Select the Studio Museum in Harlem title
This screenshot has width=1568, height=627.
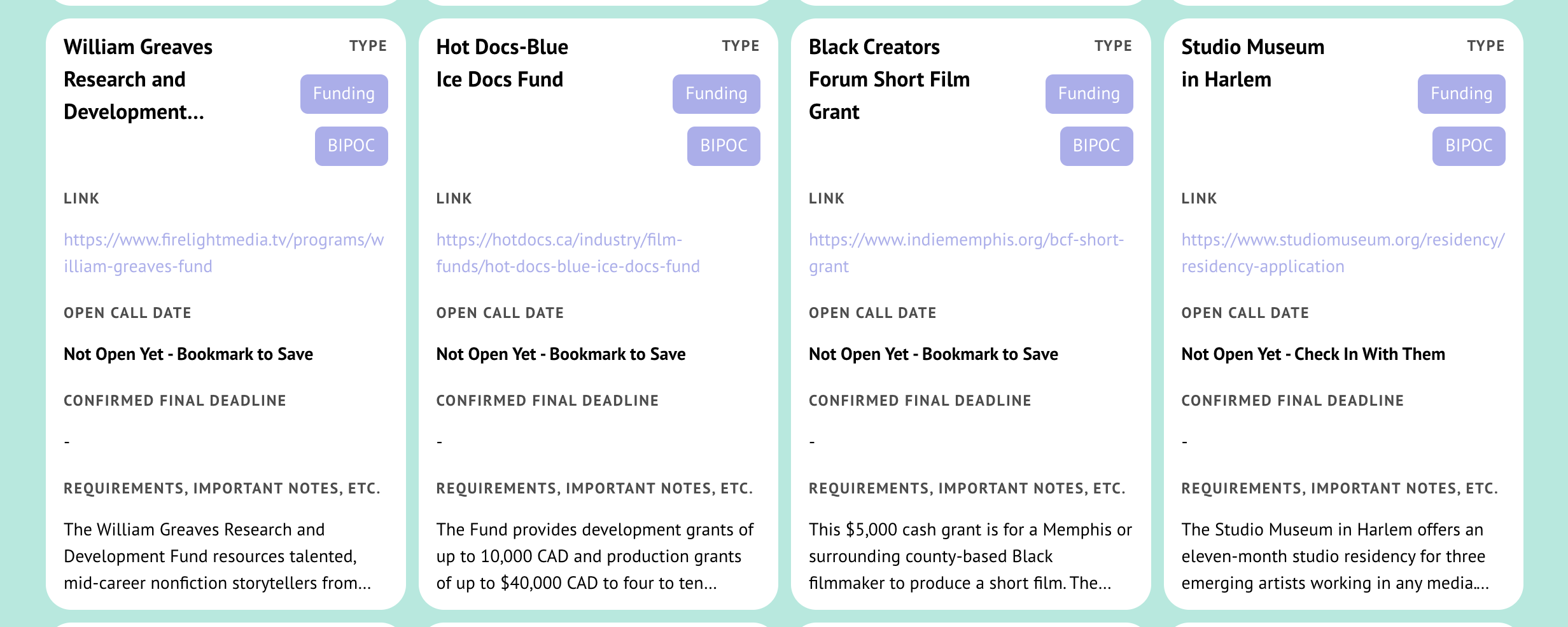tap(1253, 63)
